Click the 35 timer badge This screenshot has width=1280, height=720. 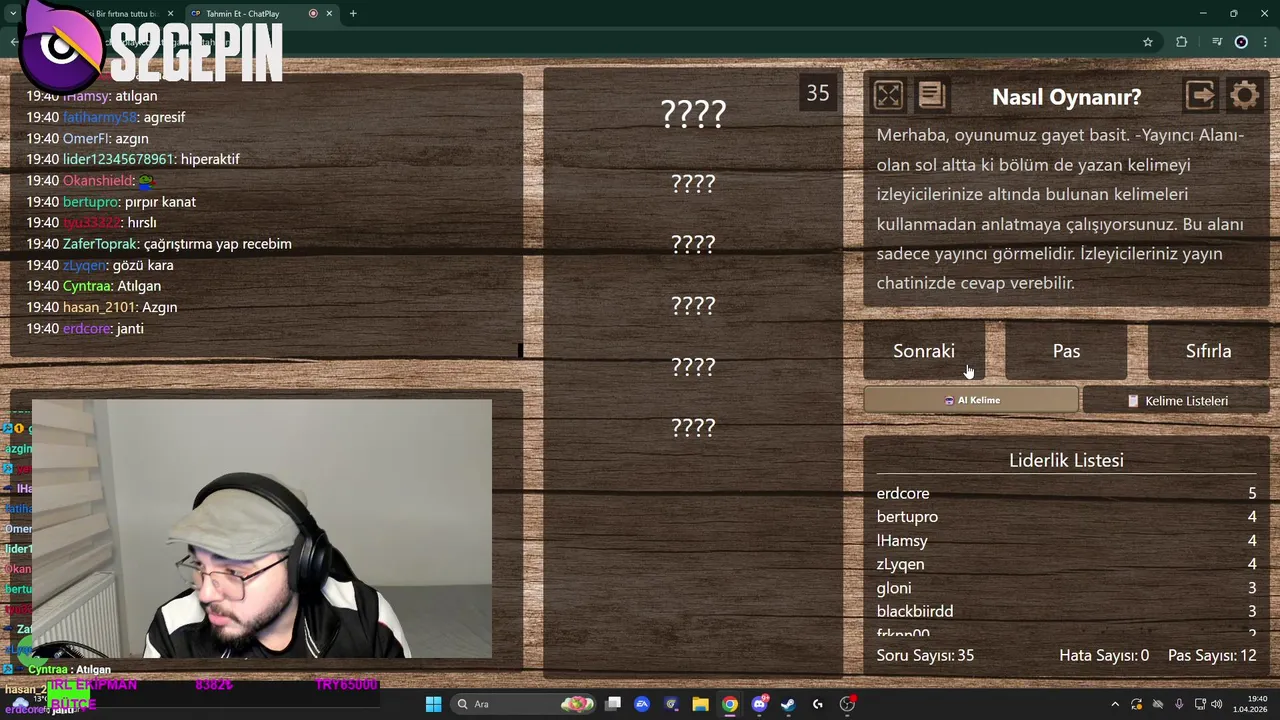tap(818, 93)
